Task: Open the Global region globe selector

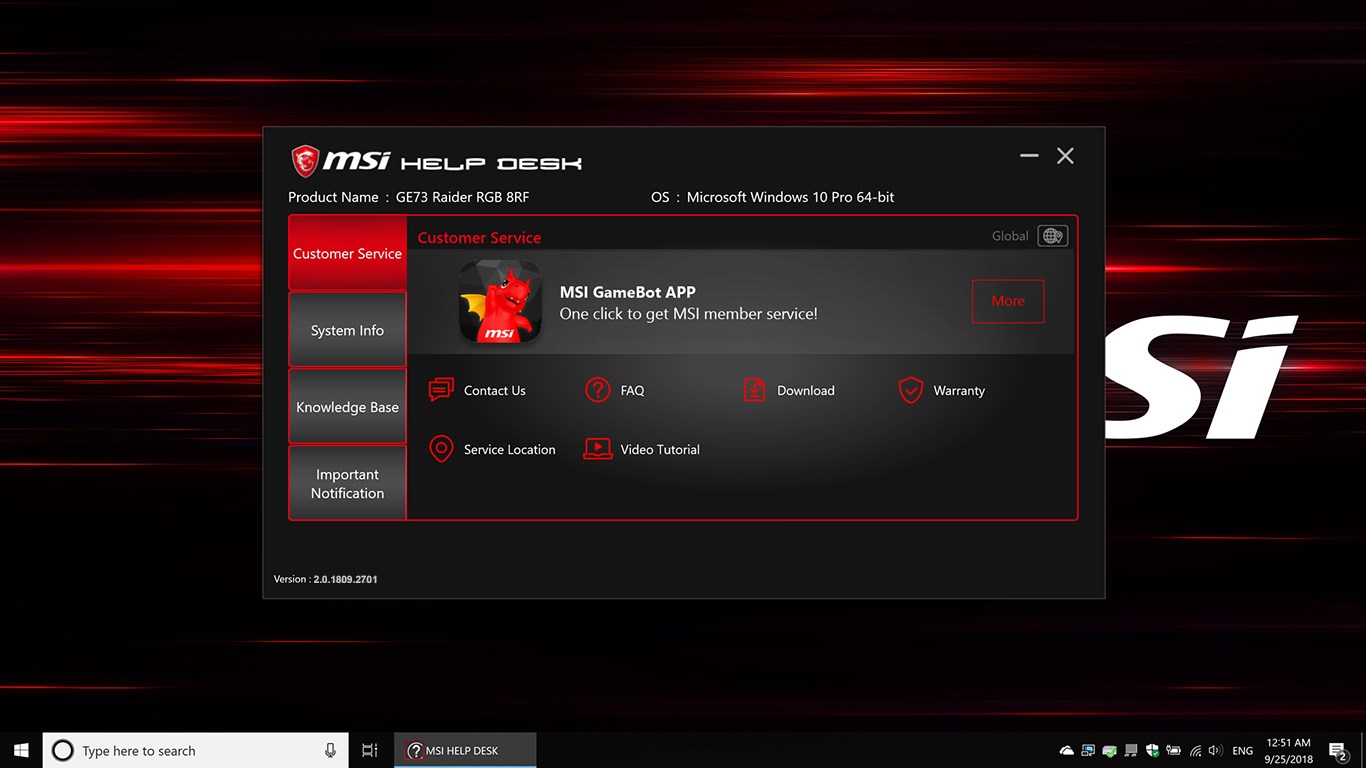Action: pos(1051,235)
